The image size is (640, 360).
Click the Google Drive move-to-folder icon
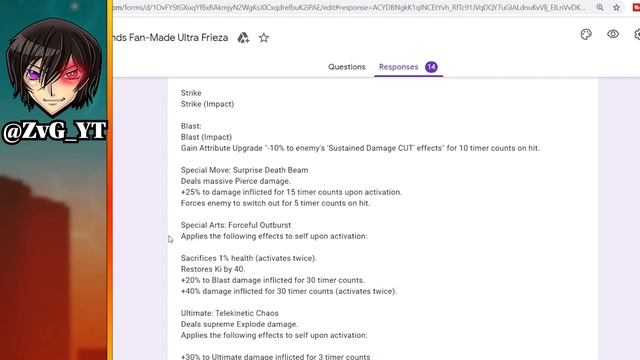243,38
